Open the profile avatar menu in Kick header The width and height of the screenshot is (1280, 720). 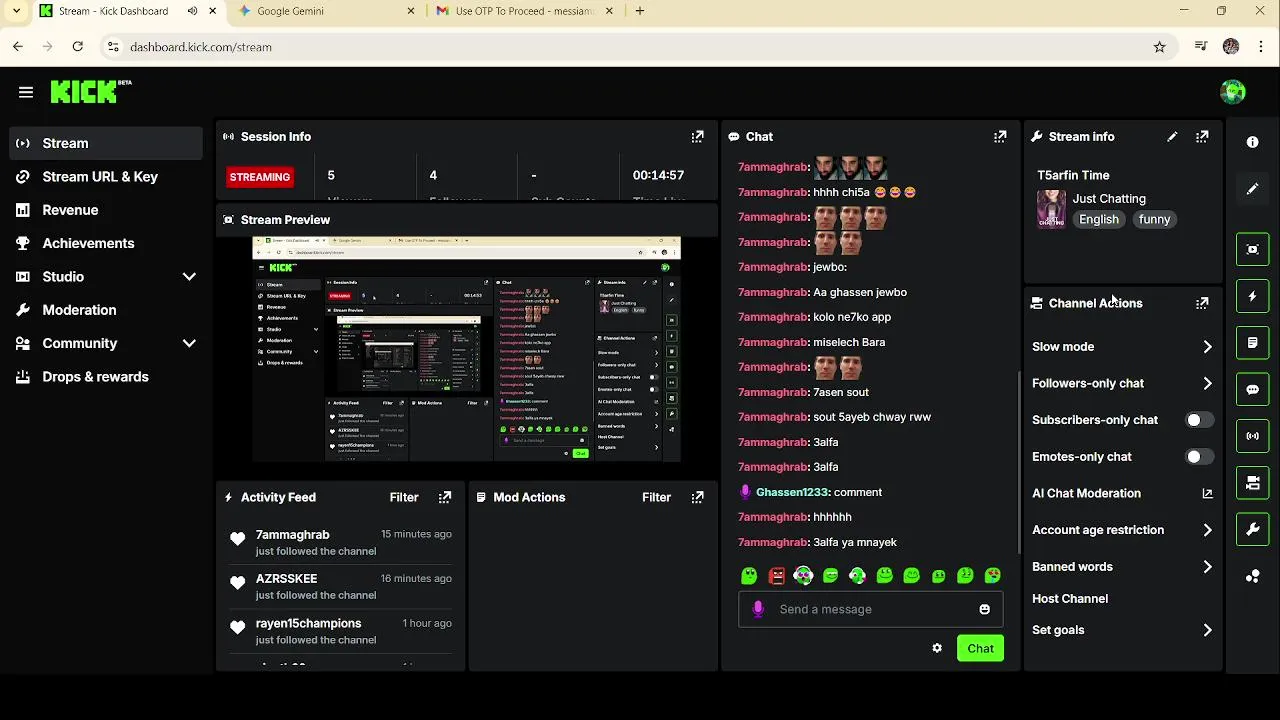coord(1233,92)
